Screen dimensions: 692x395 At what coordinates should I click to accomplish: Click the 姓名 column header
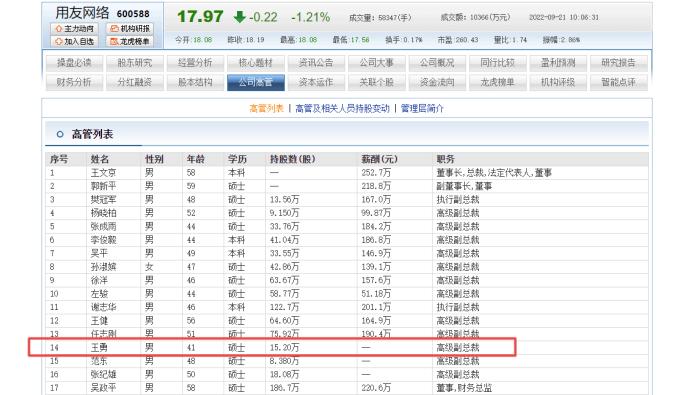pos(100,159)
